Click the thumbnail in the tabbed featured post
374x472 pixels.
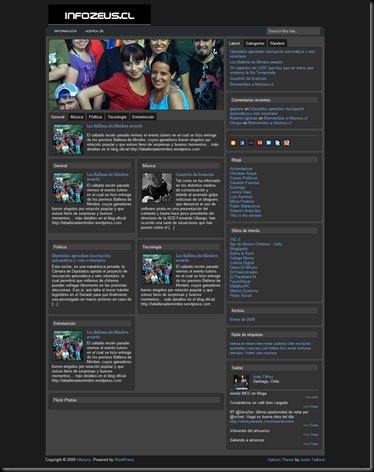[68, 139]
